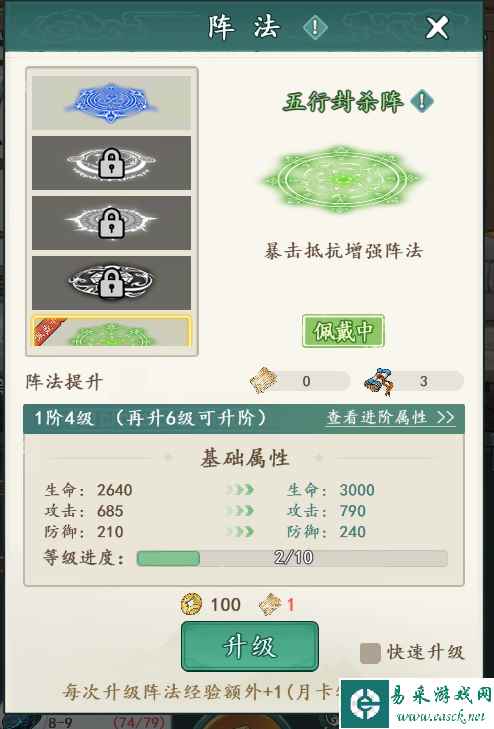The height and width of the screenshot is (729, 494).
Task: Click the second locked formation slot
Action: (x=111, y=223)
